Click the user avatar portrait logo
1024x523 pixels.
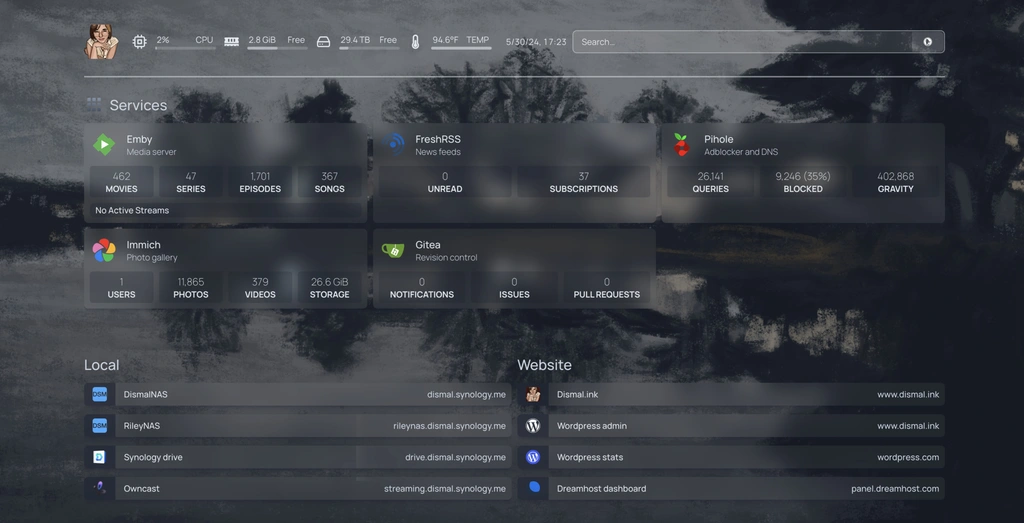click(x=101, y=42)
